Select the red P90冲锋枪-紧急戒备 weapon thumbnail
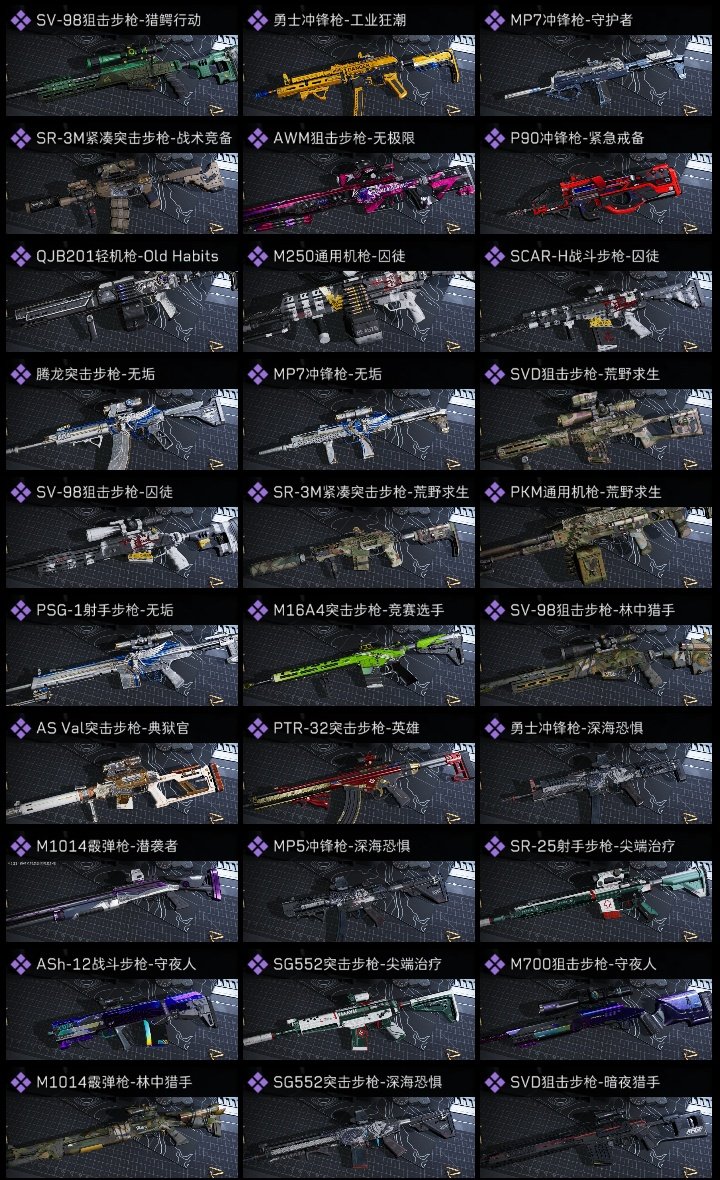 pyautogui.click(x=596, y=193)
